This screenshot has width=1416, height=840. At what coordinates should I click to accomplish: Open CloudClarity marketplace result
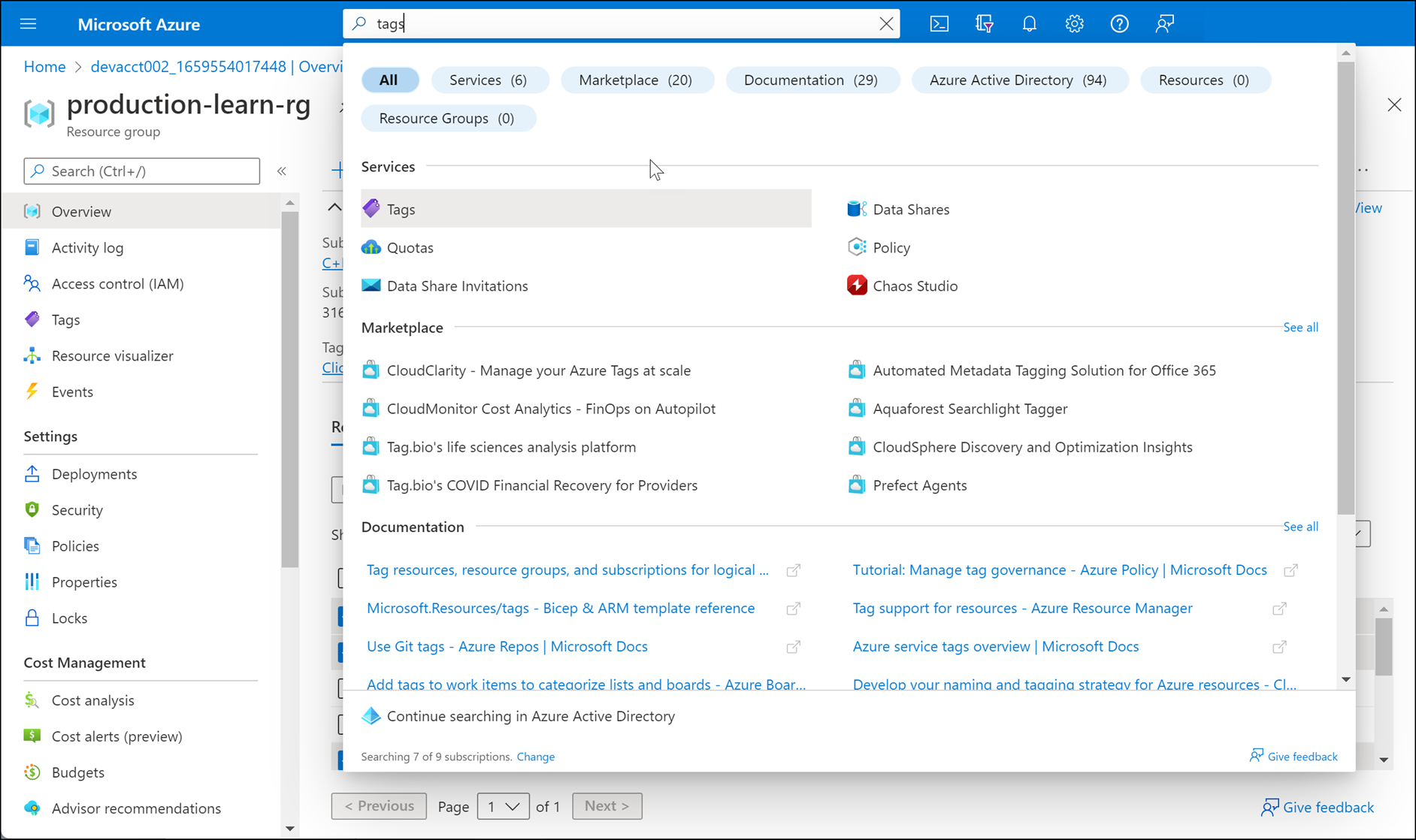pyautogui.click(x=526, y=370)
